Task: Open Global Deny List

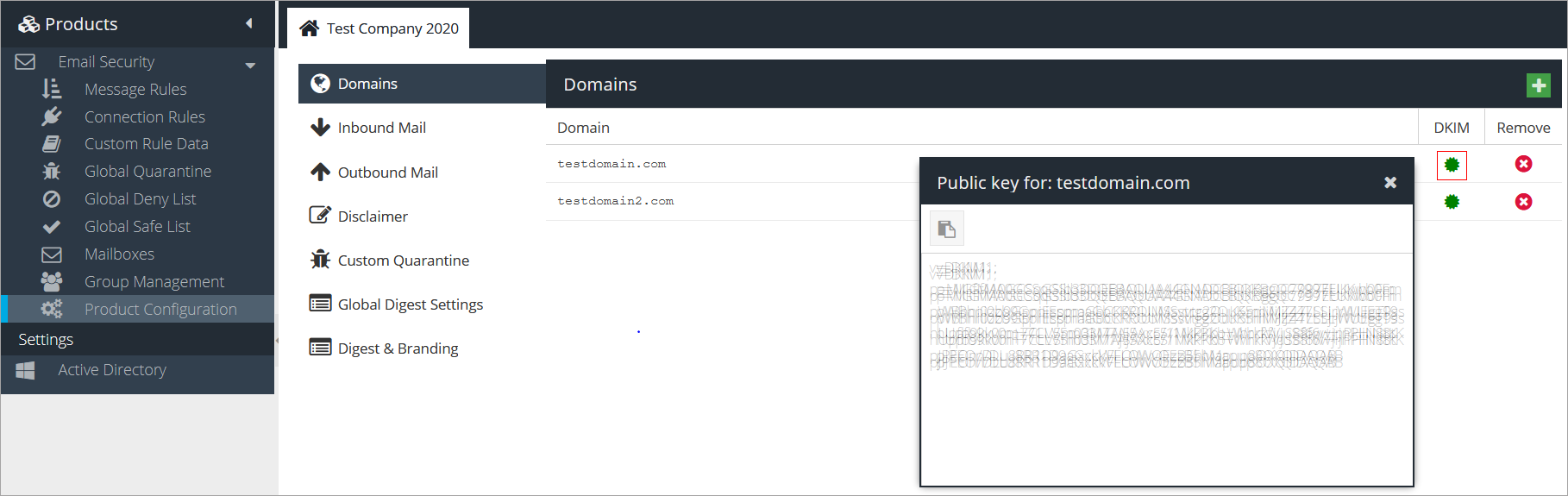Action: click(x=140, y=199)
